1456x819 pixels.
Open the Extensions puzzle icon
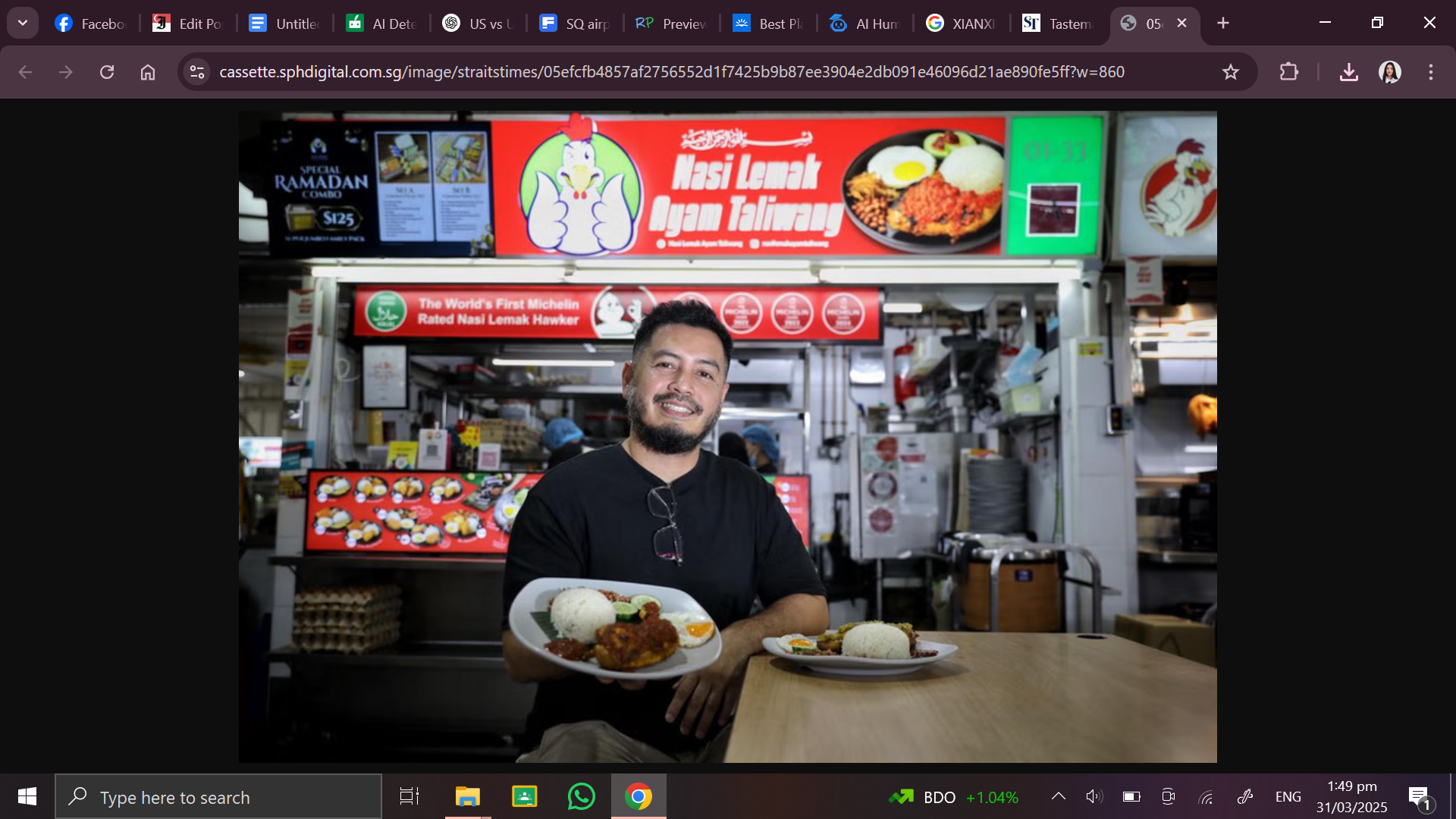[x=1289, y=72]
